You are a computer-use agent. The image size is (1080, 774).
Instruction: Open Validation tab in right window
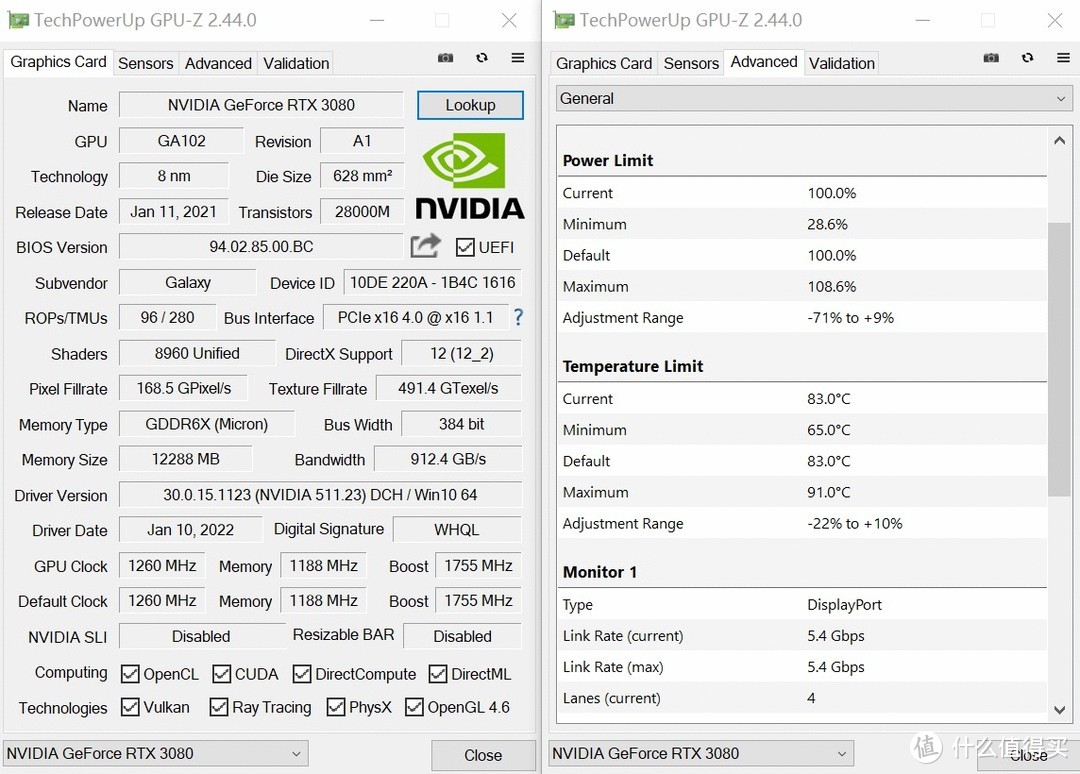[x=842, y=63]
